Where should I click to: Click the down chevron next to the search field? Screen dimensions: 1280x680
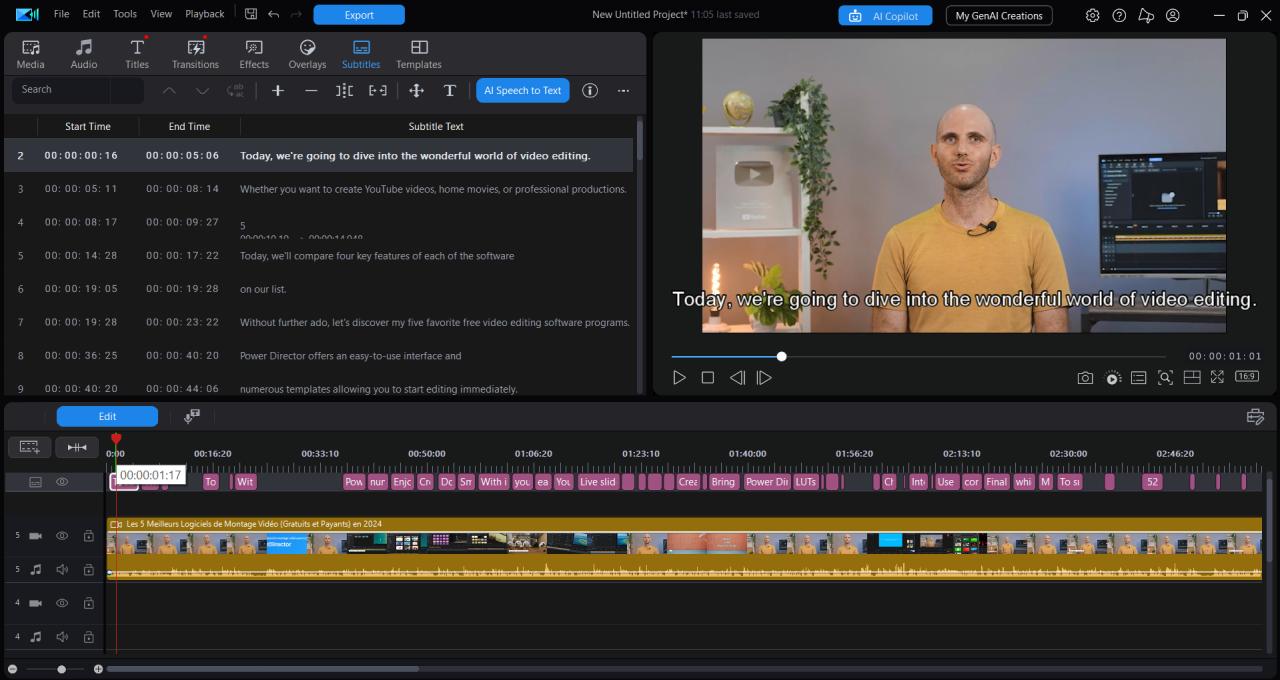pos(202,90)
